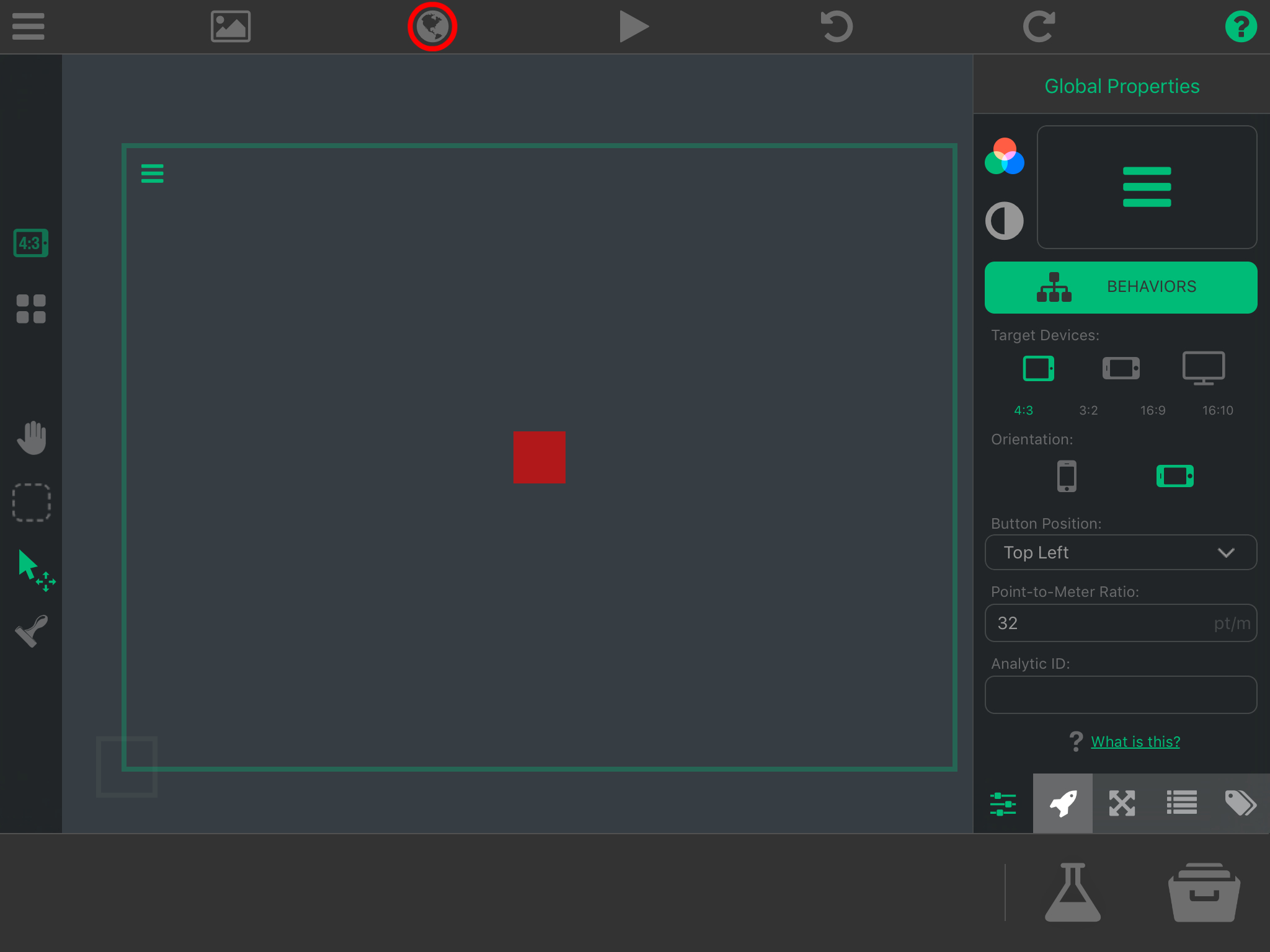This screenshot has height=952, width=1270.
Task: Switch orientation to portrait phone
Action: click(1067, 476)
